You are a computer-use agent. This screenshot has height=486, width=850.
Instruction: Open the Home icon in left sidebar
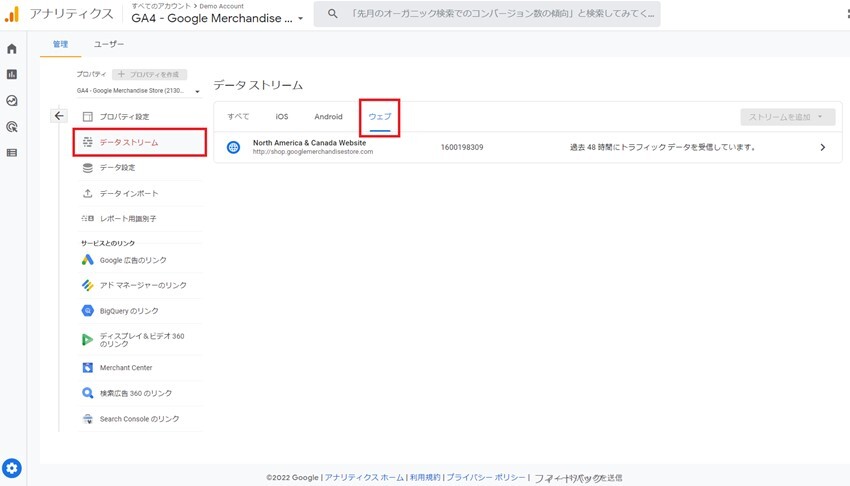click(12, 49)
